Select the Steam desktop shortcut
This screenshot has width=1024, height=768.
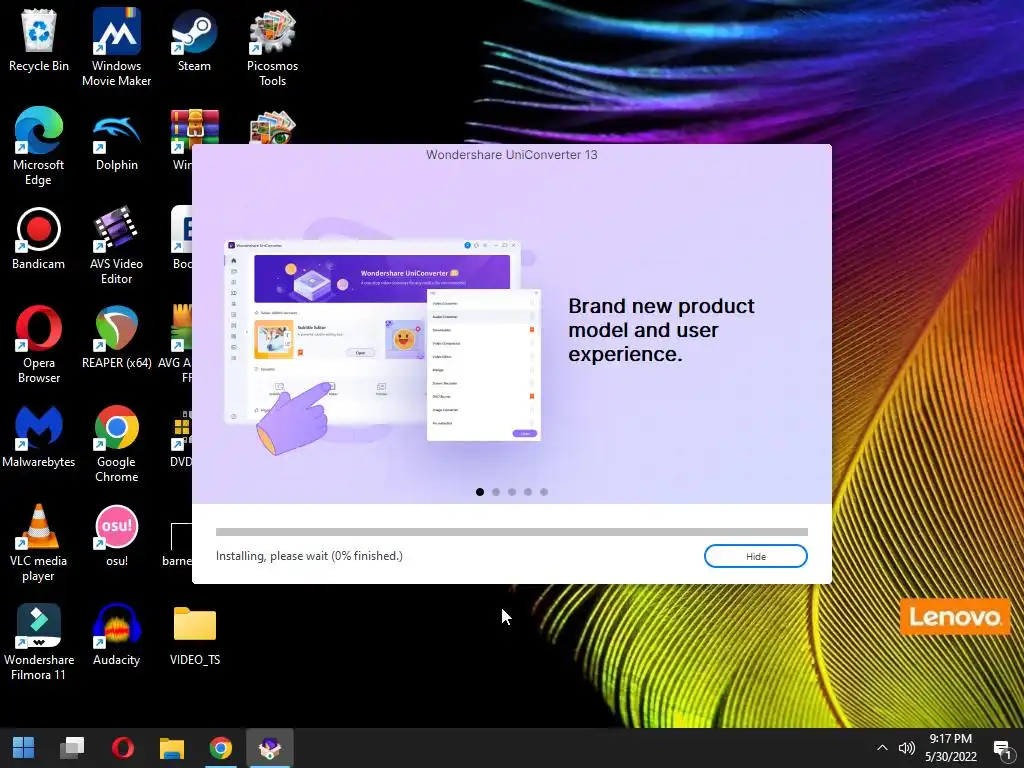(194, 40)
